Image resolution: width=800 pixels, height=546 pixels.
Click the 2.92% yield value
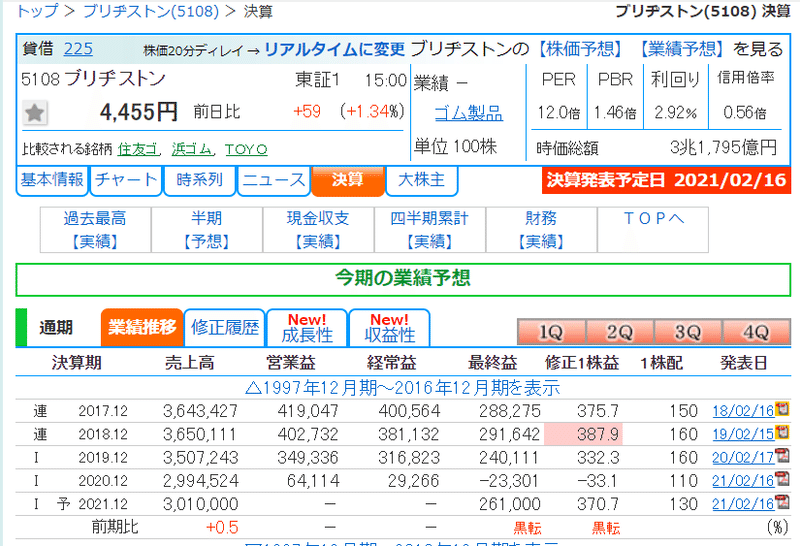676,112
